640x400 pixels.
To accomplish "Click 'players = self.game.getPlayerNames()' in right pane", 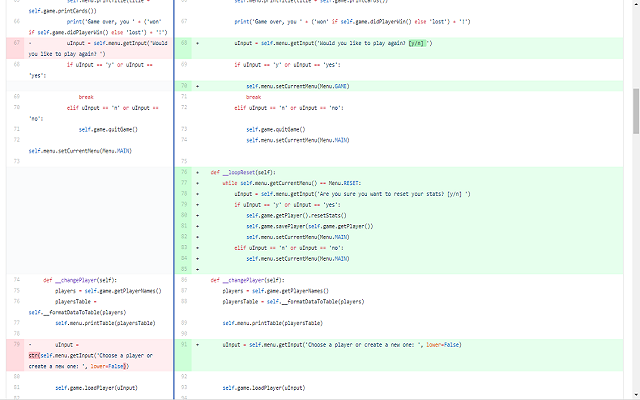I will coord(276,291).
